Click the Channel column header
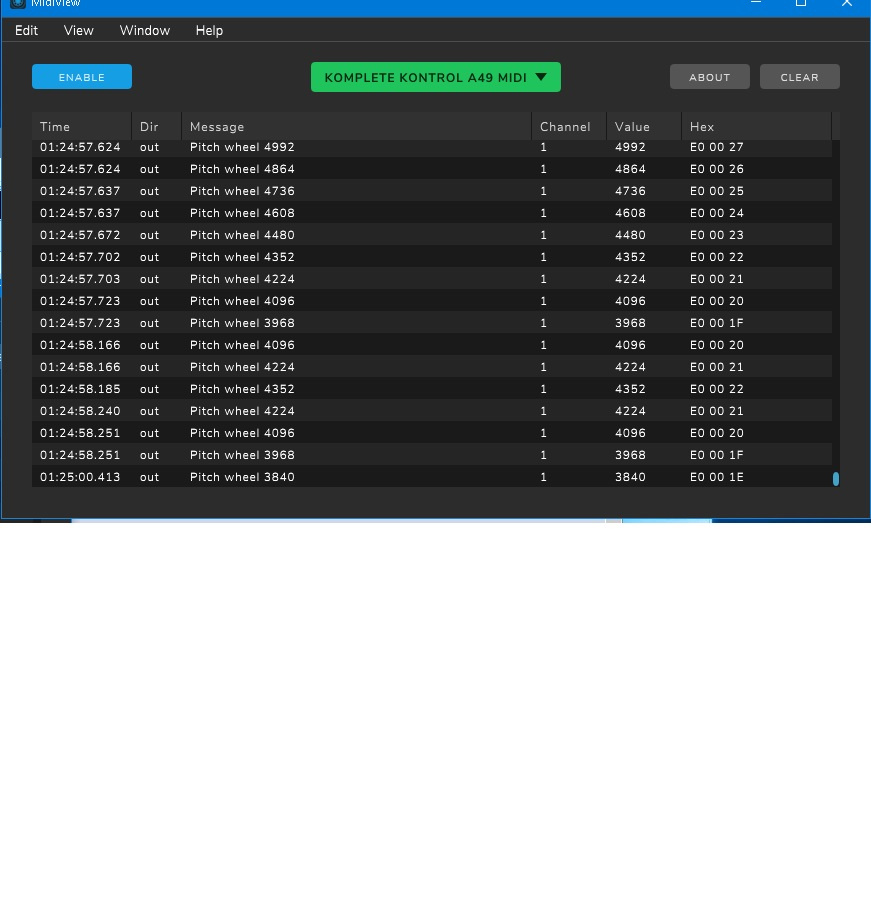Viewport: 871px width, 903px height. click(x=569, y=127)
